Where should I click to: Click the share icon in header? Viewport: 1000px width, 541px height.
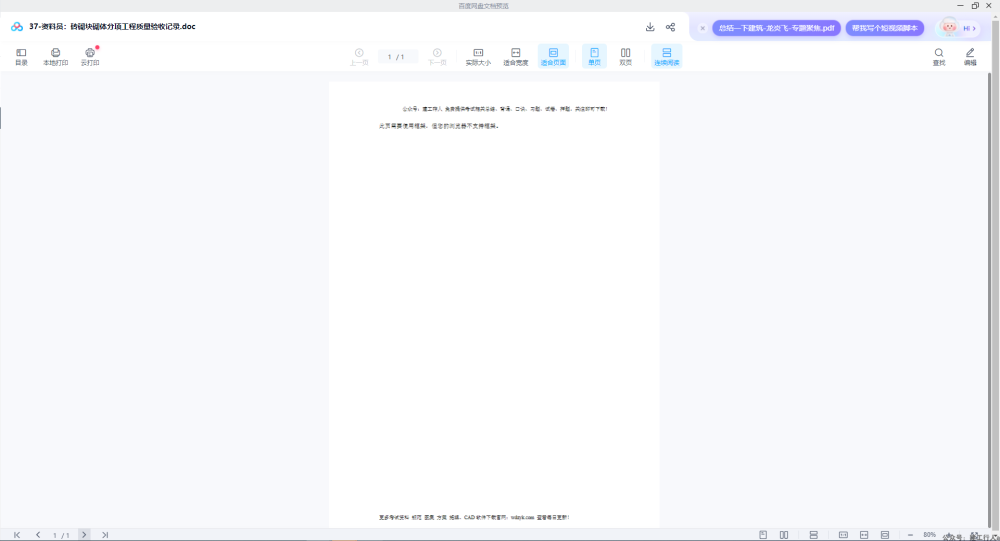point(670,27)
